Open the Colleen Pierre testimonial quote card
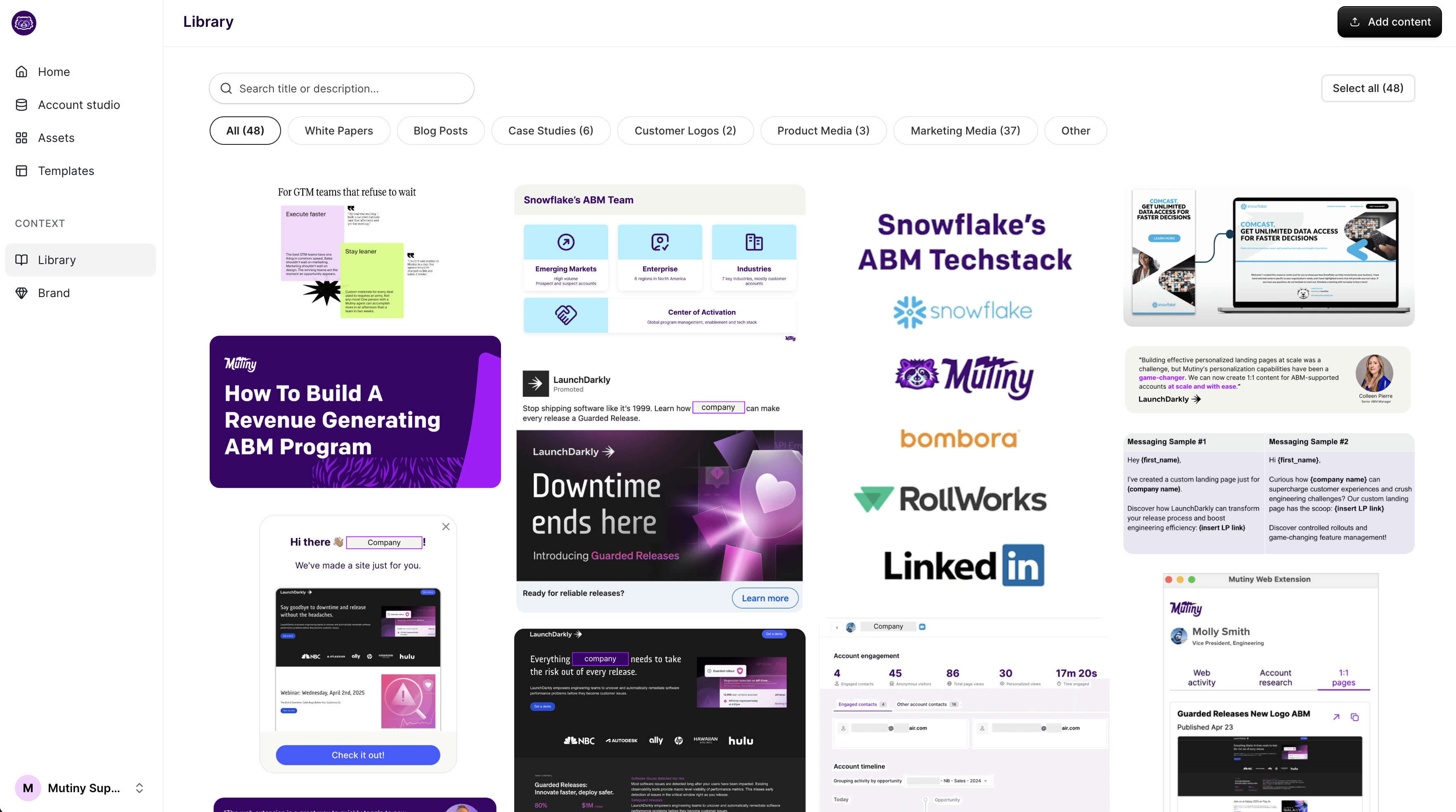This screenshot has width=1456, height=812. [x=1268, y=379]
